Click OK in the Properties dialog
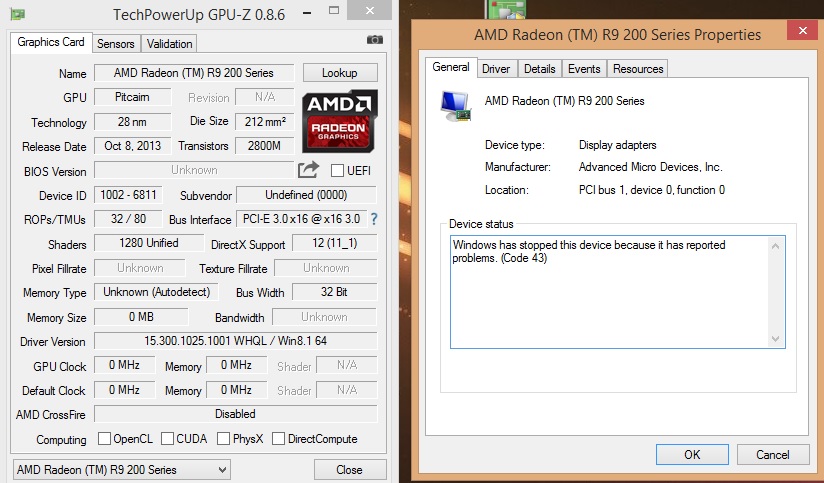This screenshot has width=824, height=483. point(692,455)
